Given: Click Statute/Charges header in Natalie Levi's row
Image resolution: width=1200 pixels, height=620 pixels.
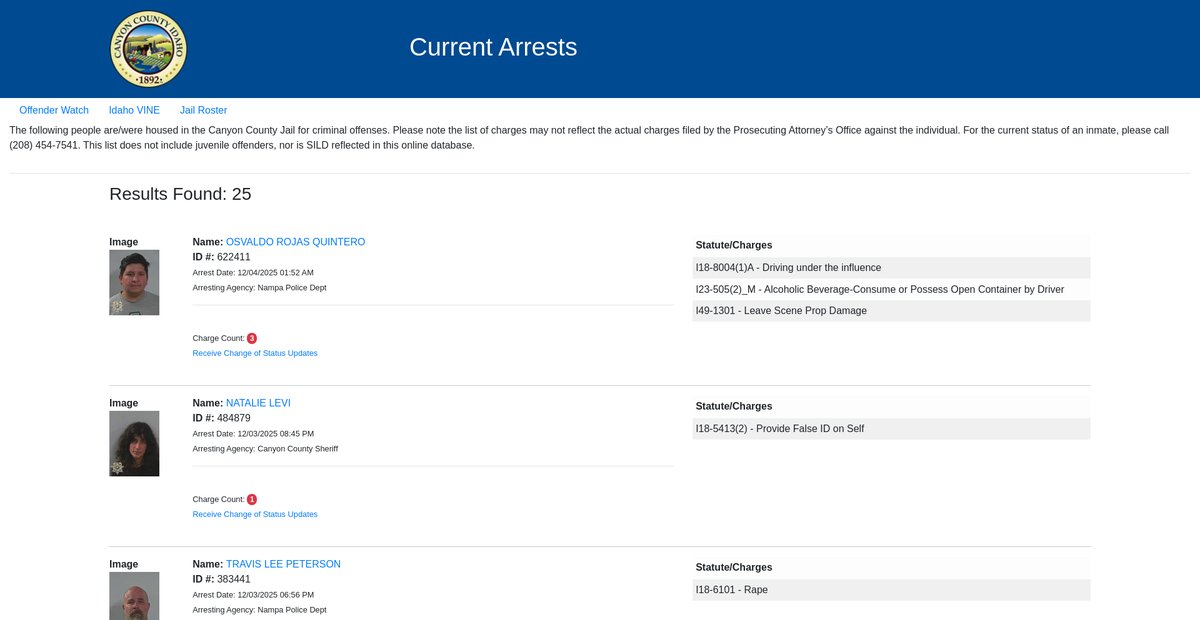Looking at the screenshot, I should pos(734,406).
